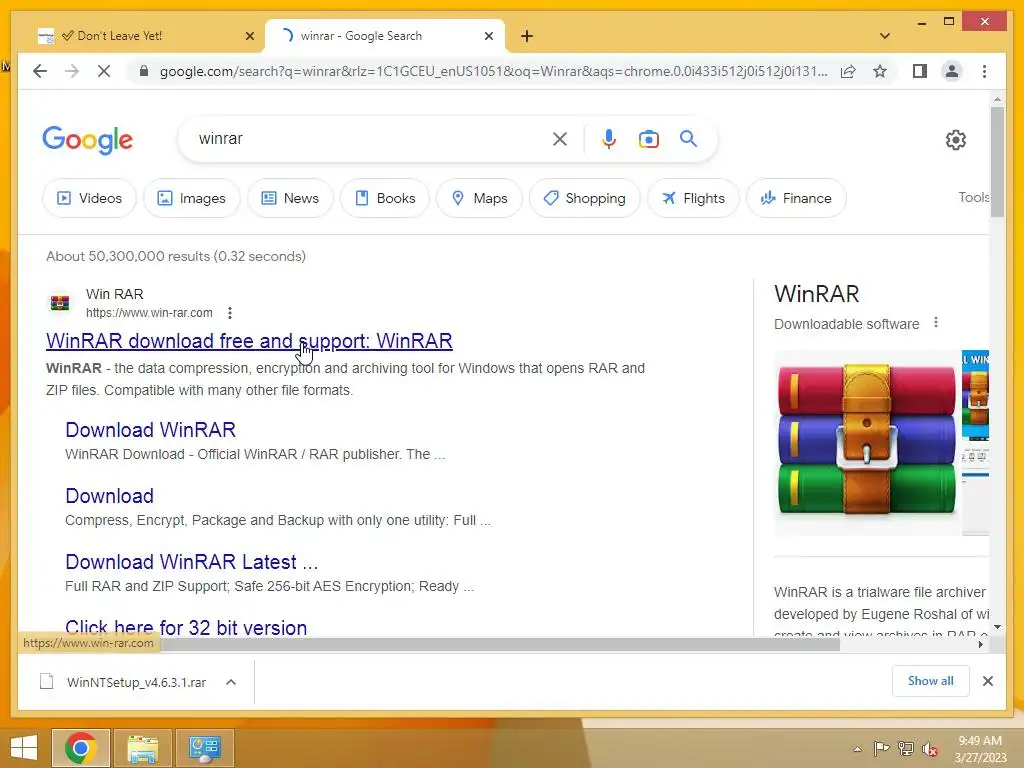The width and height of the screenshot is (1024, 768).
Task: Click the vertical page scrollbar
Action: pos(997,162)
